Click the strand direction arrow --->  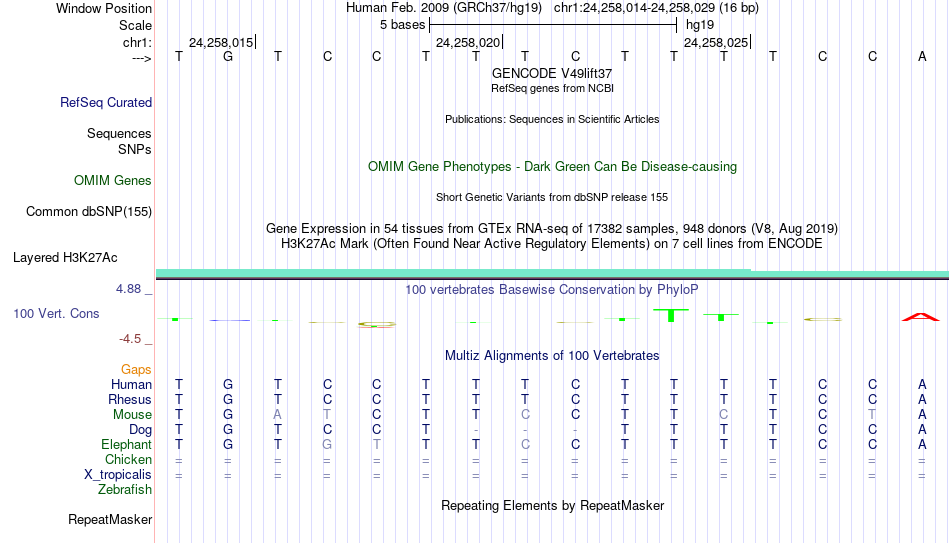click(x=142, y=58)
